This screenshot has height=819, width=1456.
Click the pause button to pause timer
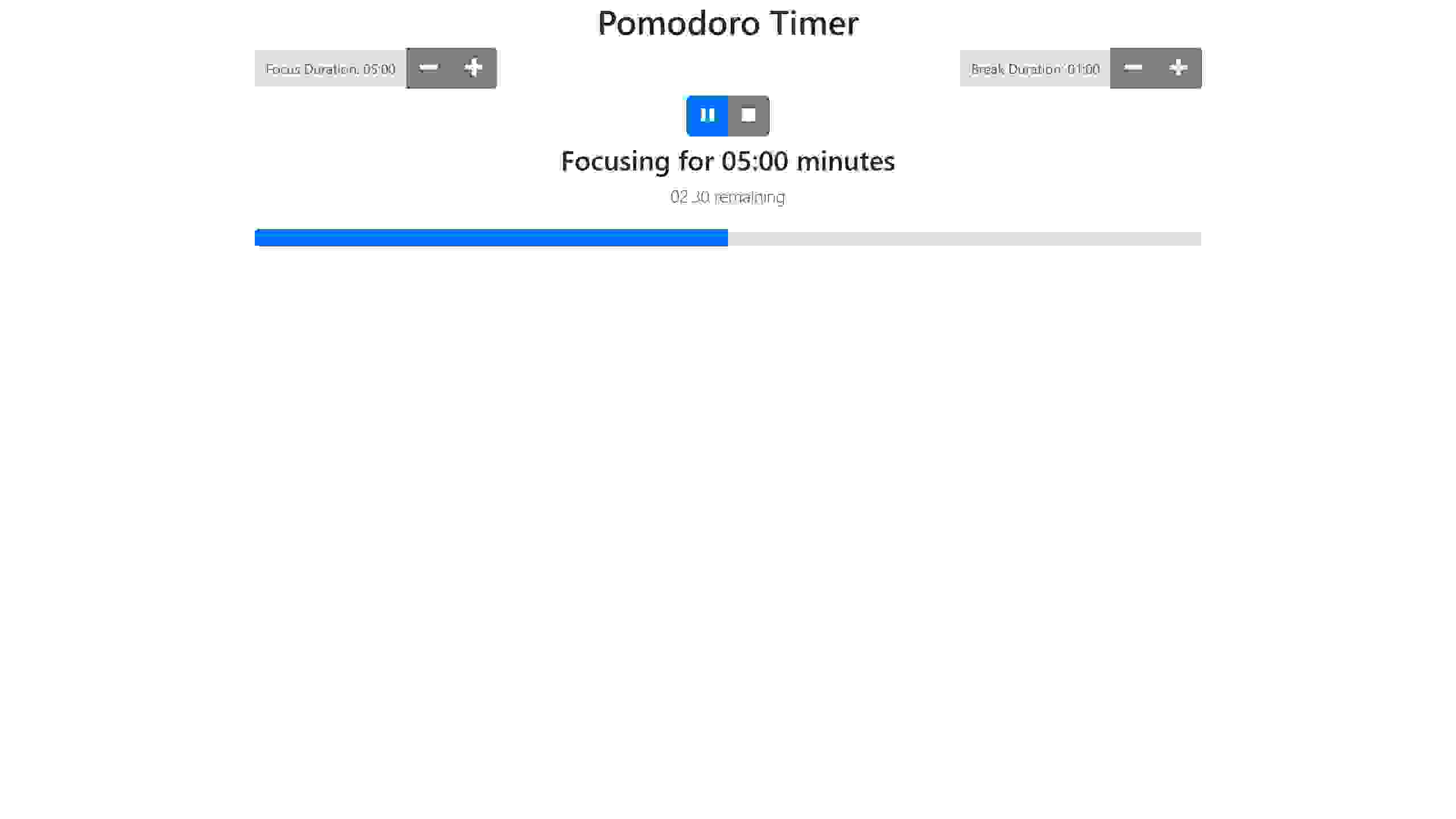[707, 115]
